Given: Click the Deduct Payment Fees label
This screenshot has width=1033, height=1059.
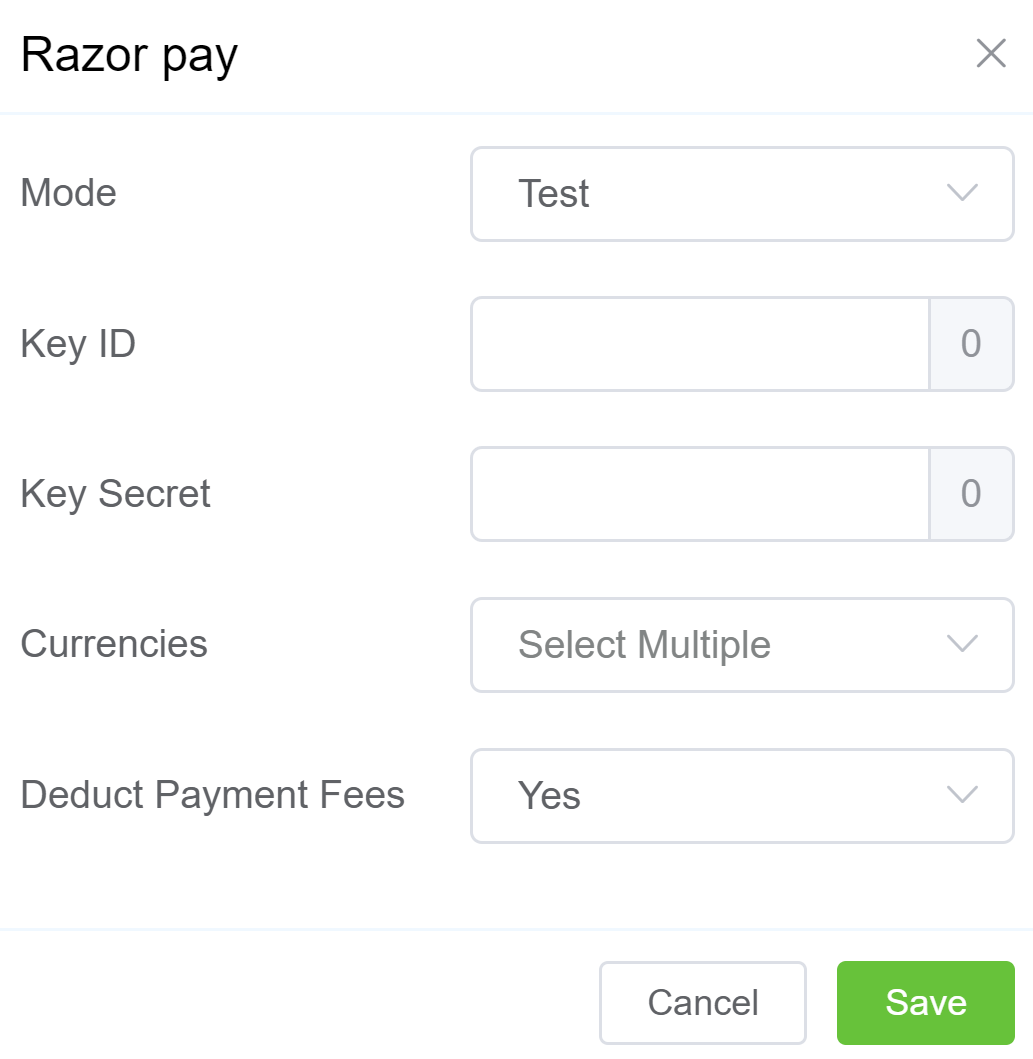Looking at the screenshot, I should click(212, 795).
